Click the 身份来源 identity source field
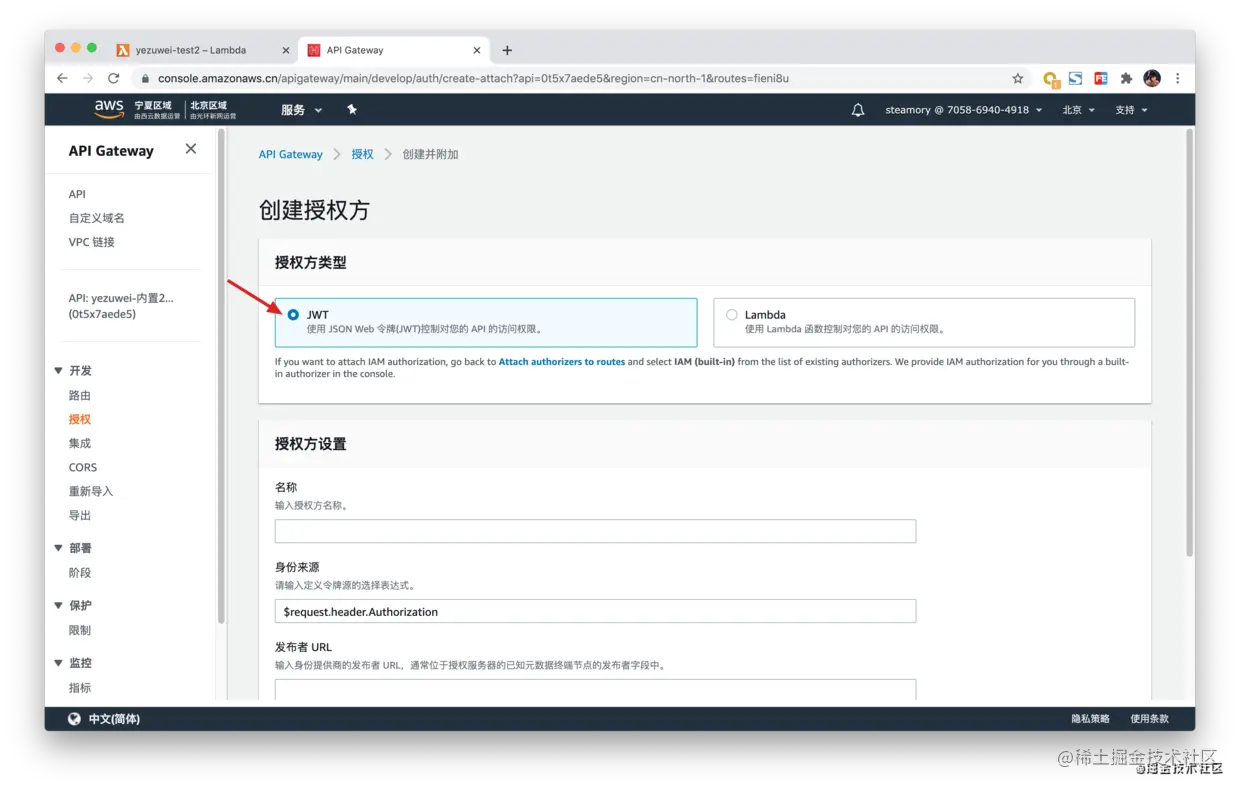Screen dimensions: 1240x790 tap(595, 611)
